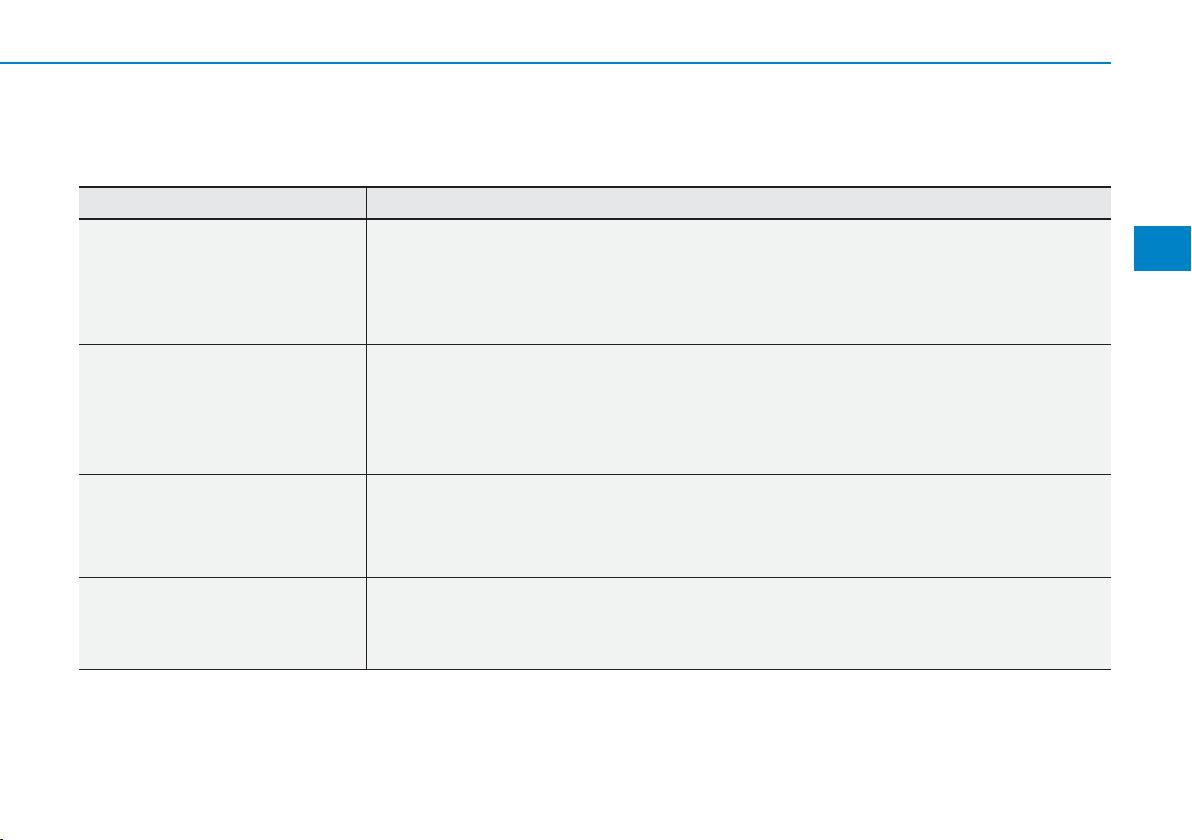This screenshot has width=1192, height=840.
Task: Click the thick top border of table
Action: (594, 187)
